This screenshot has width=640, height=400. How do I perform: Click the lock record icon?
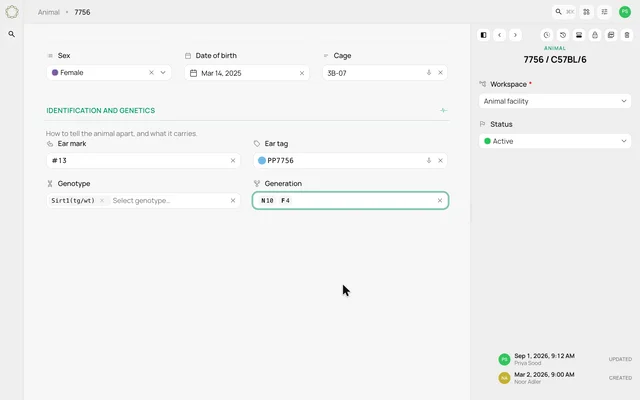[x=595, y=35]
